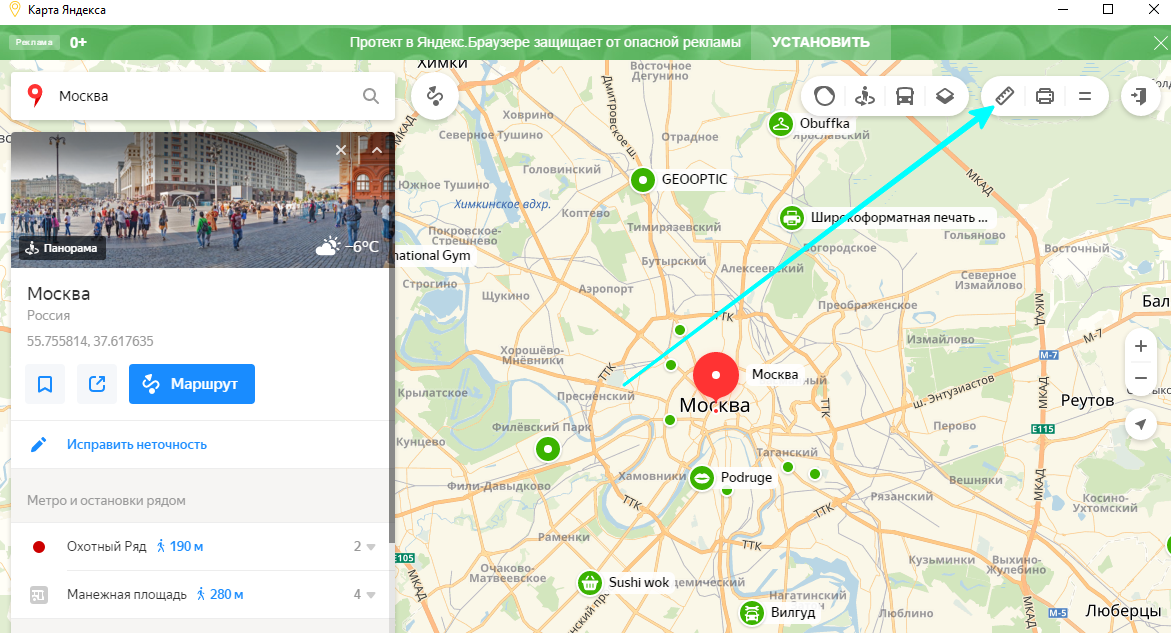This screenshot has height=633, width=1171.
Task: Click the GEOOPTIC green marker icon
Action: [642, 180]
